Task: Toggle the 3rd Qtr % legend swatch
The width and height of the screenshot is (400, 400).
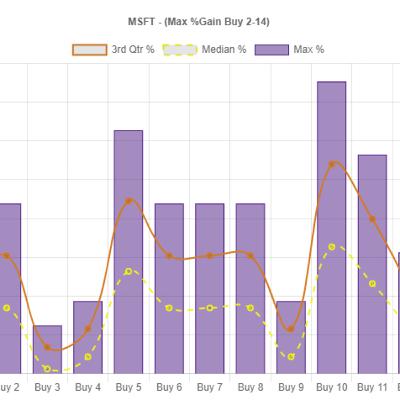Action: 90,50
